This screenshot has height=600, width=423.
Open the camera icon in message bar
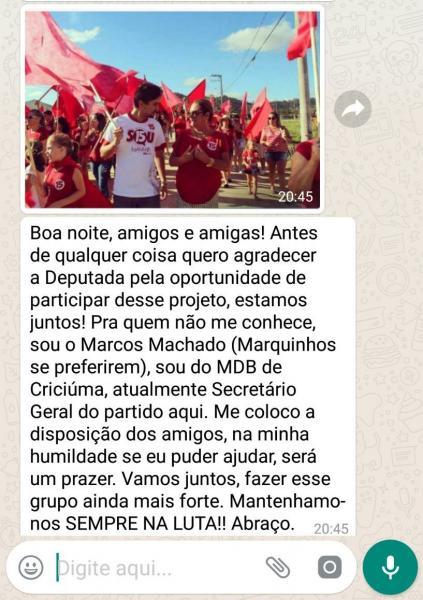329,567
